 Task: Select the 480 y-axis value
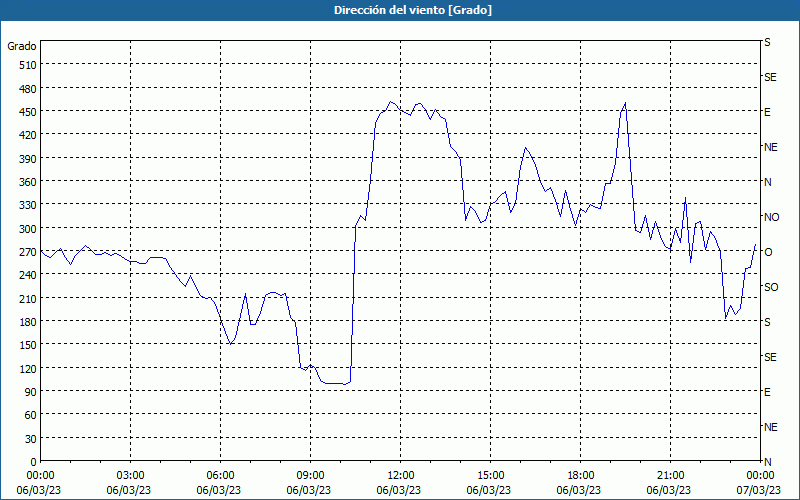pyautogui.click(x=28, y=89)
